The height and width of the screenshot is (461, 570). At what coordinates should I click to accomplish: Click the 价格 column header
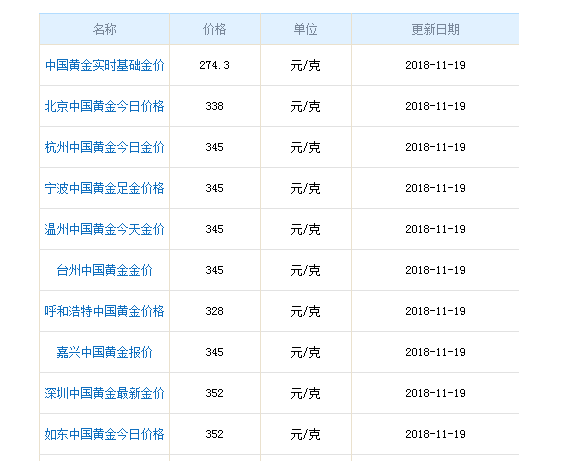[214, 29]
